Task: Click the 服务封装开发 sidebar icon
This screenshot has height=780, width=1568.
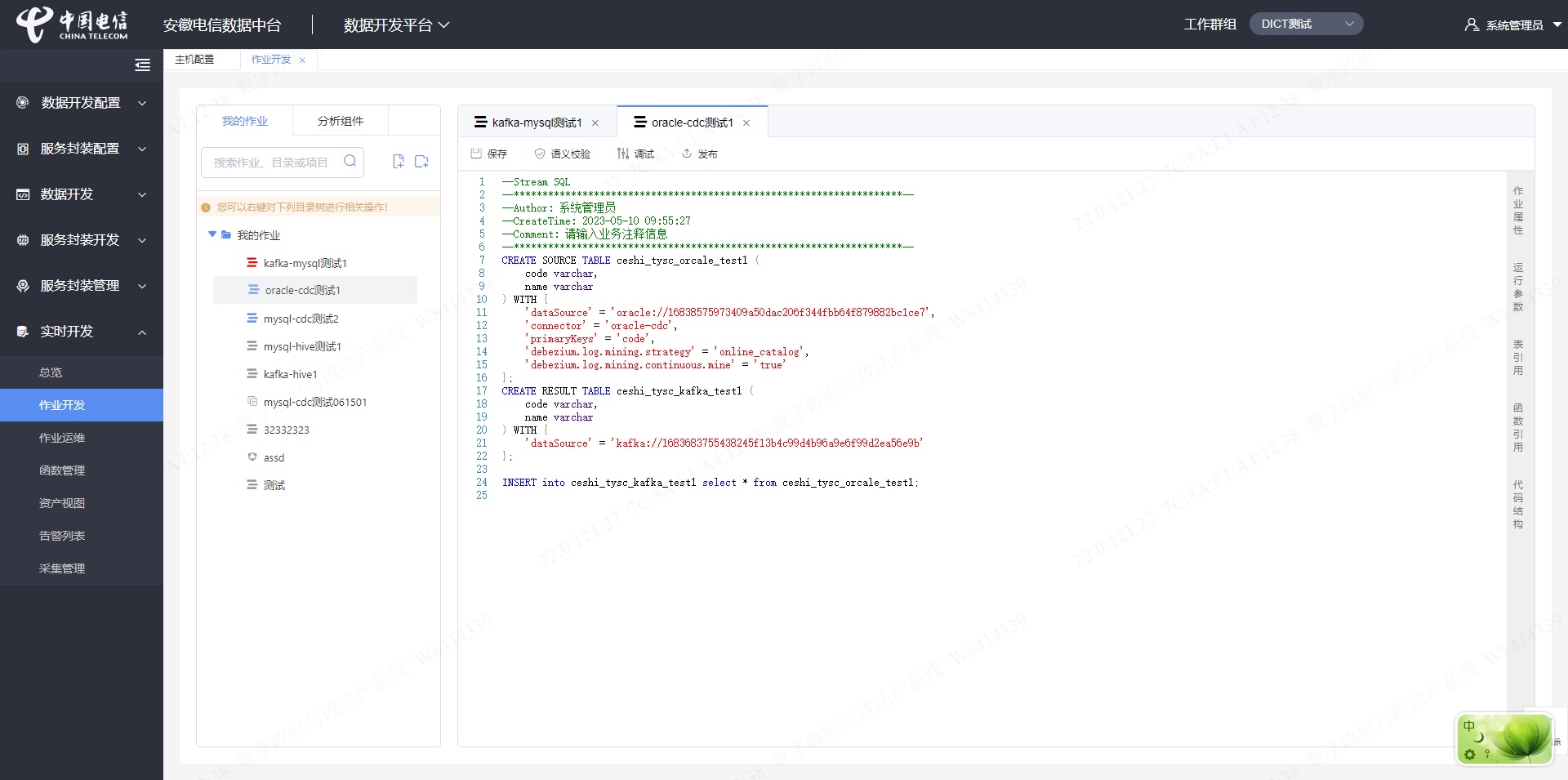Action: [x=23, y=240]
